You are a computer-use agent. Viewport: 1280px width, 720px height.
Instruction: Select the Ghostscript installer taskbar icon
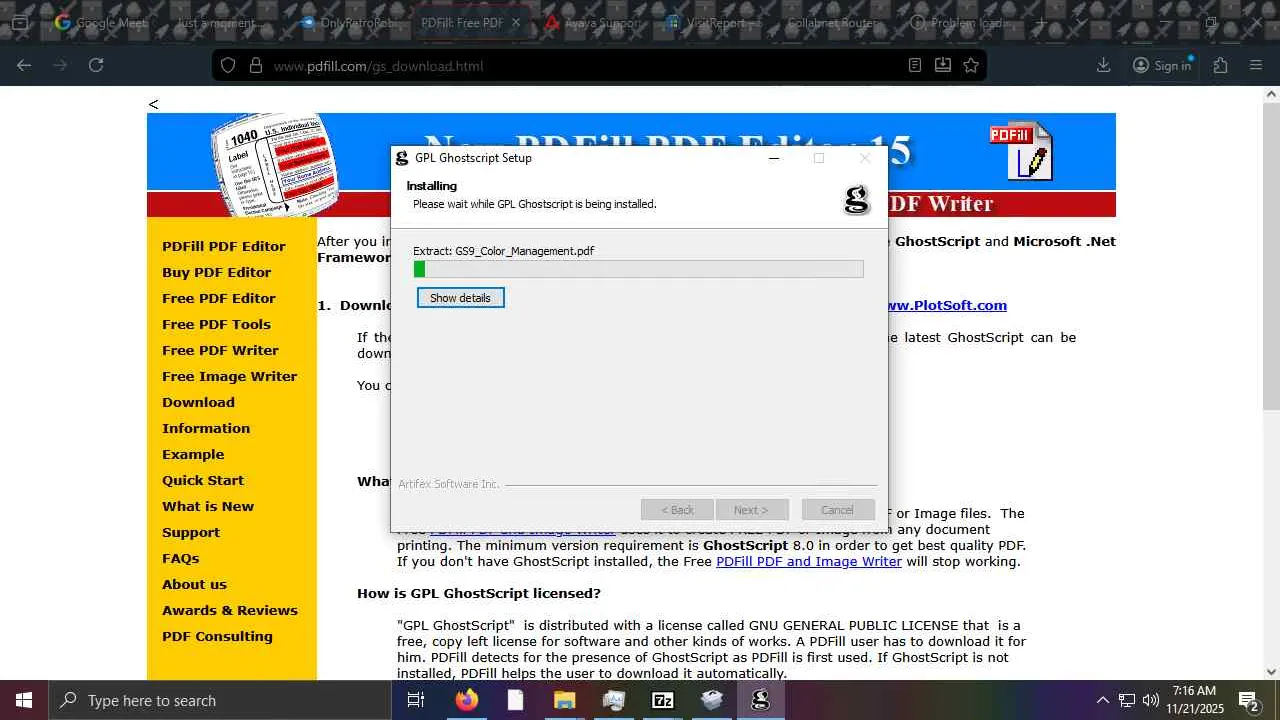[760, 700]
